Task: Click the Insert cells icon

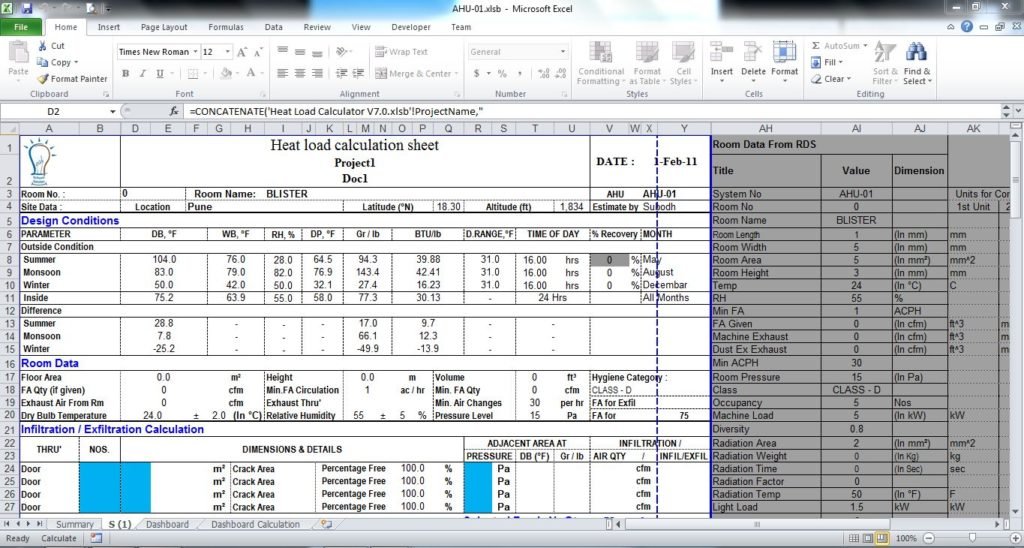Action: click(x=721, y=53)
